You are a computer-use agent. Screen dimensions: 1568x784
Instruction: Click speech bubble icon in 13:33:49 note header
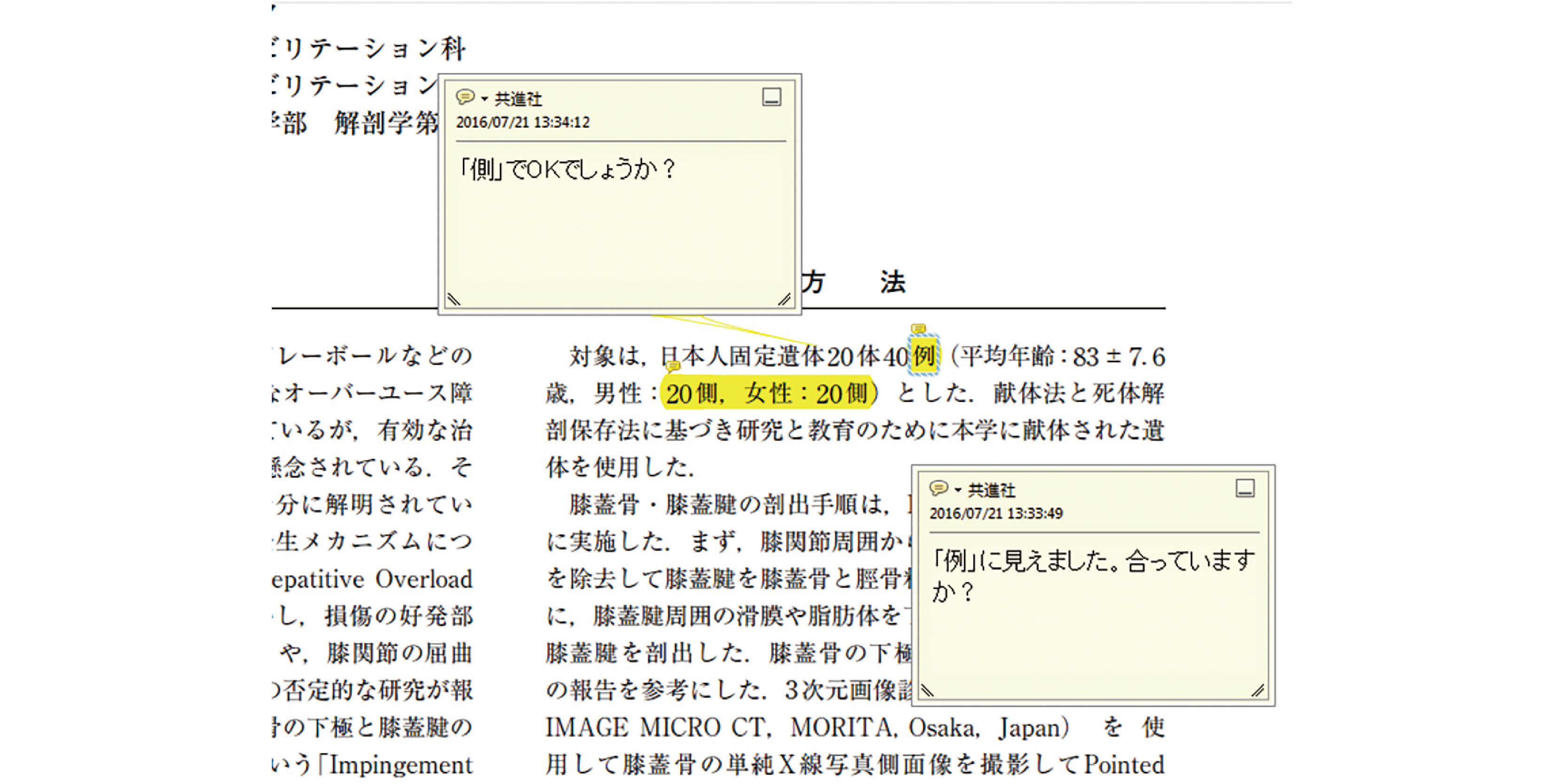click(x=939, y=488)
